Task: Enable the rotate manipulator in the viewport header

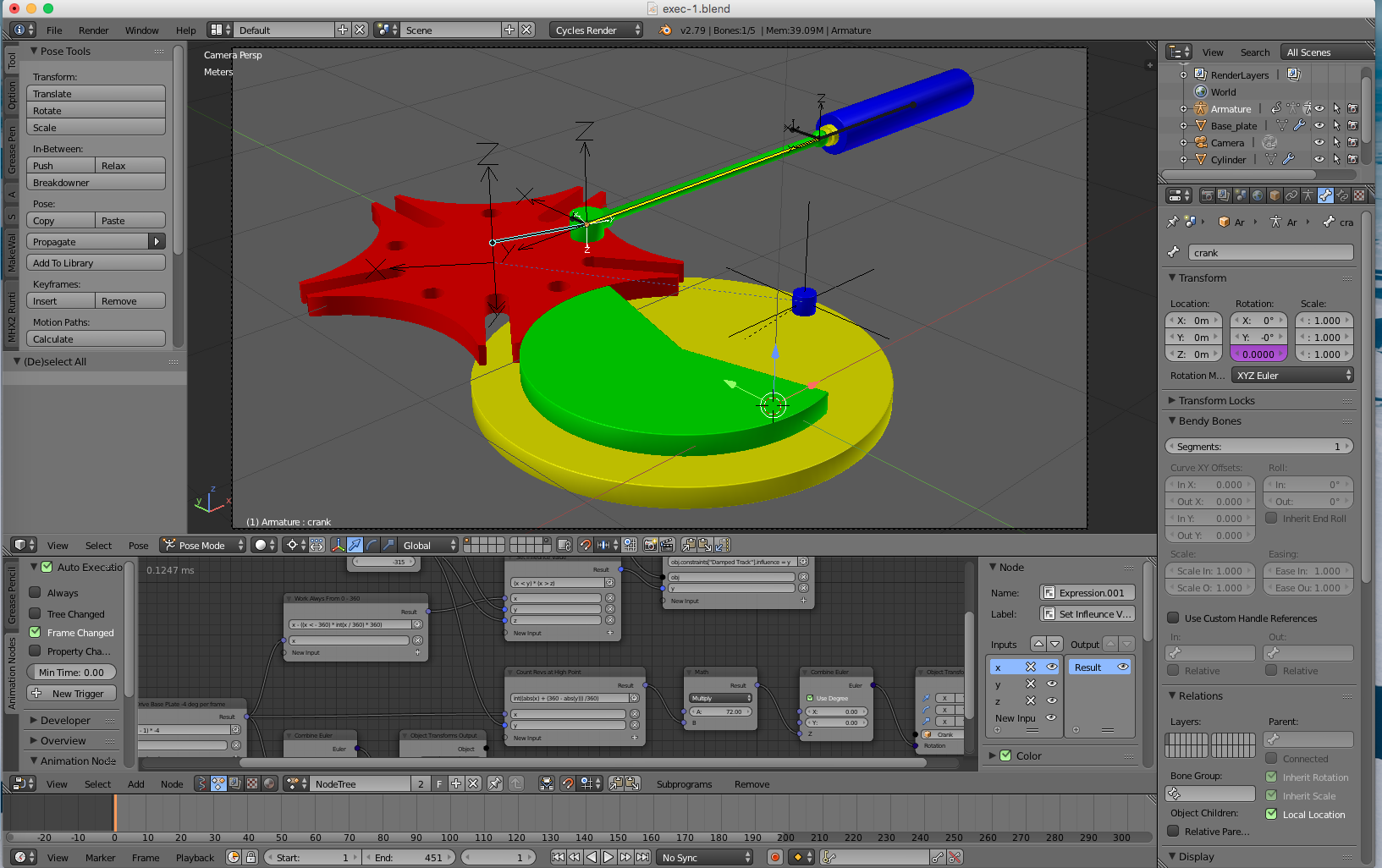Action: [x=371, y=546]
